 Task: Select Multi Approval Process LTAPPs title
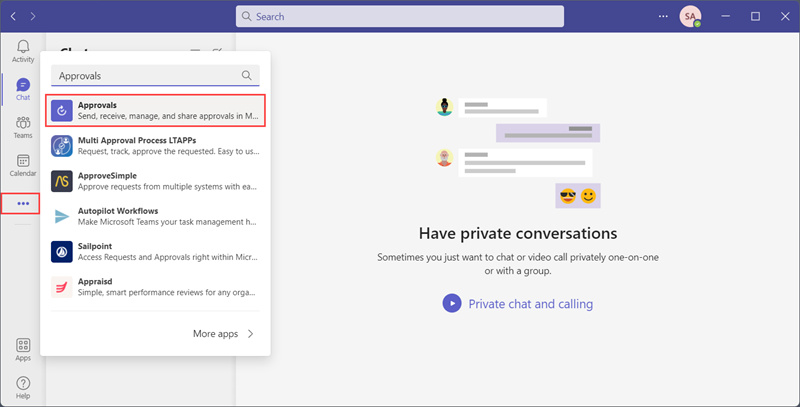pyautogui.click(x=137, y=140)
